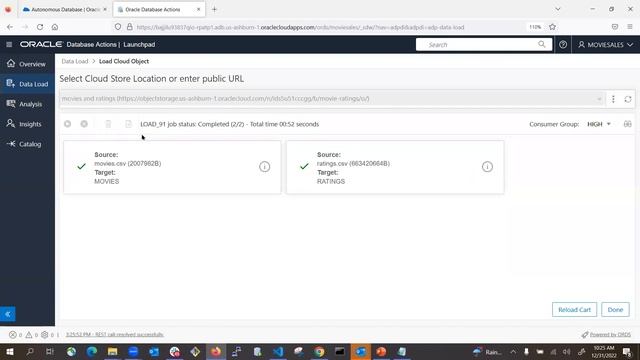Open the REST call resolved successfully message

click(115, 335)
